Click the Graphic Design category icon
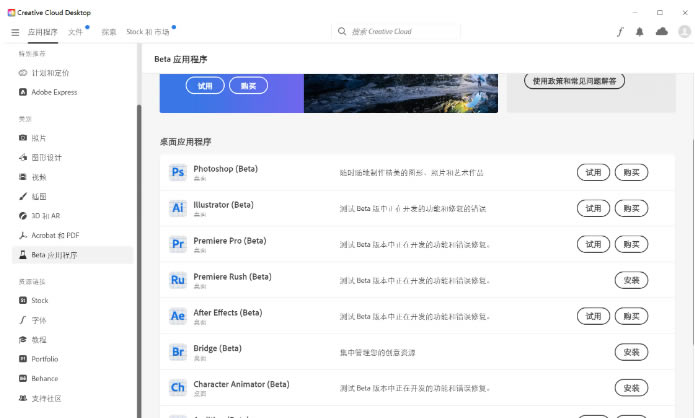The height and width of the screenshot is (418, 695). click(x=23, y=157)
